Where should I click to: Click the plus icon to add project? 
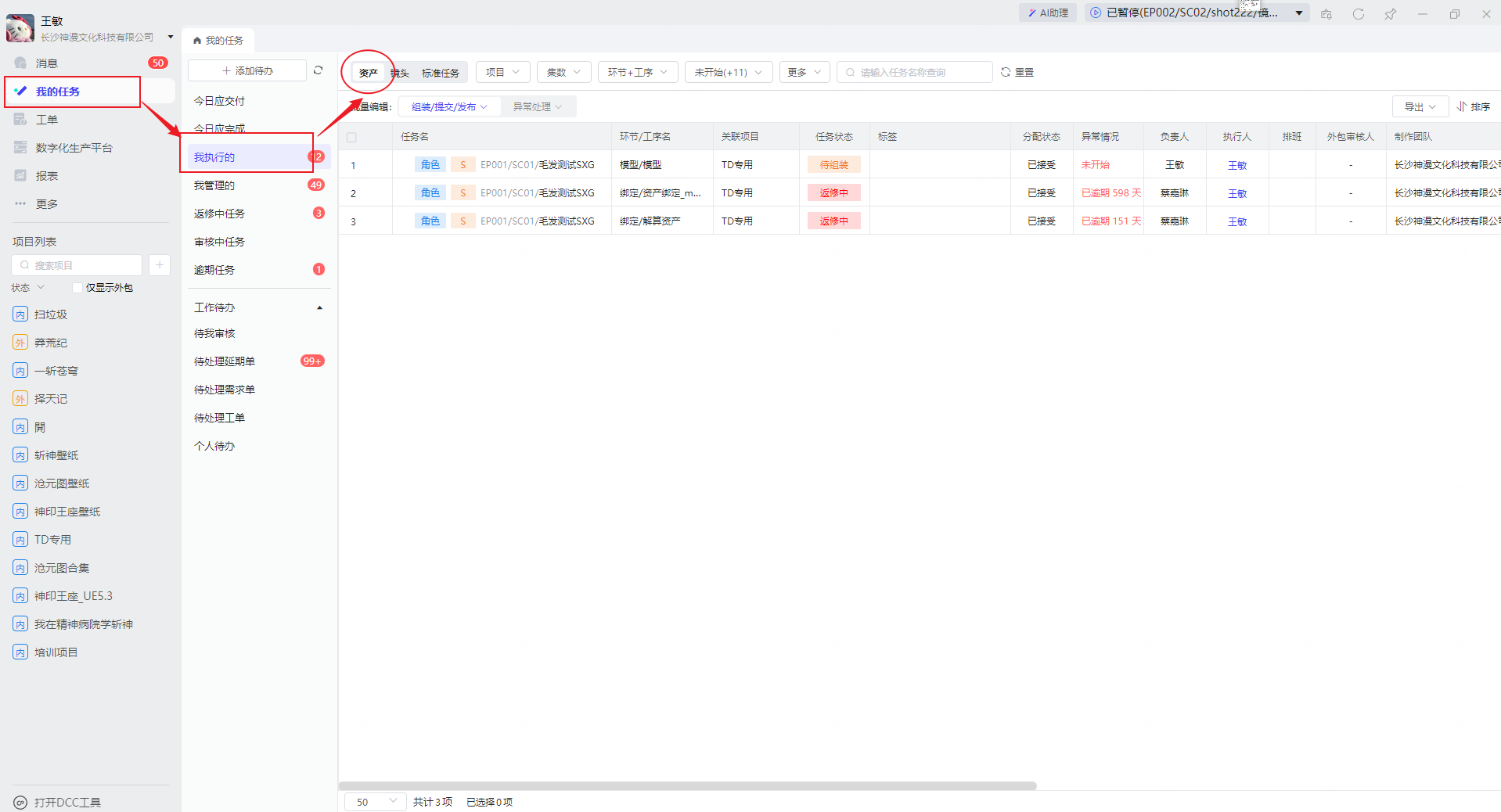160,265
